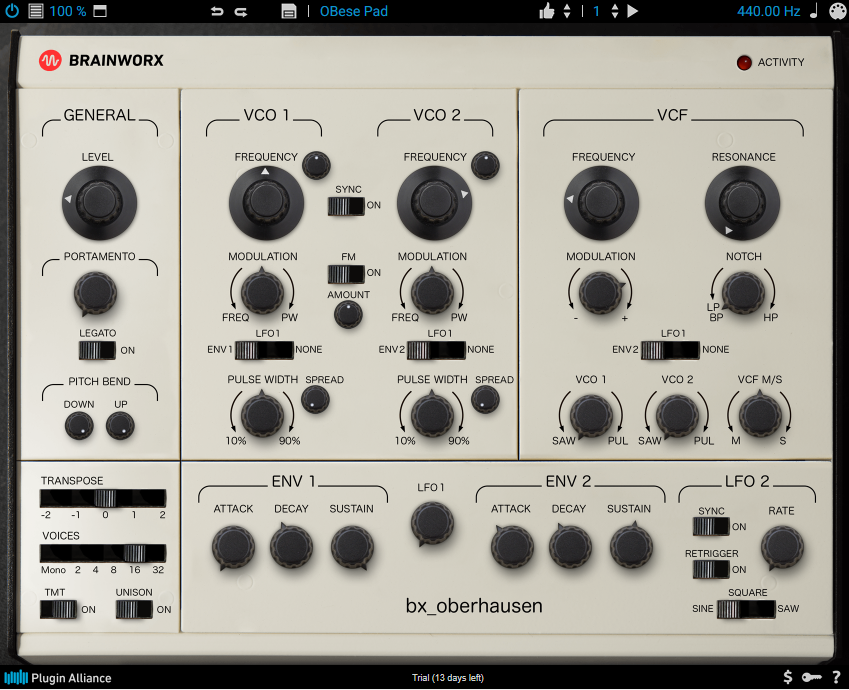Click the VCO 1 Modulation FREQ/PW knob
This screenshot has height=690, width=849.
(x=262, y=292)
